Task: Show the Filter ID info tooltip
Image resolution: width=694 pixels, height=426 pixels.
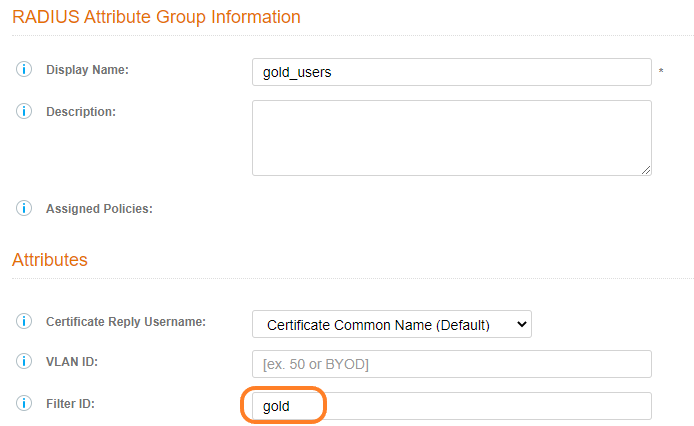Action: [x=24, y=405]
